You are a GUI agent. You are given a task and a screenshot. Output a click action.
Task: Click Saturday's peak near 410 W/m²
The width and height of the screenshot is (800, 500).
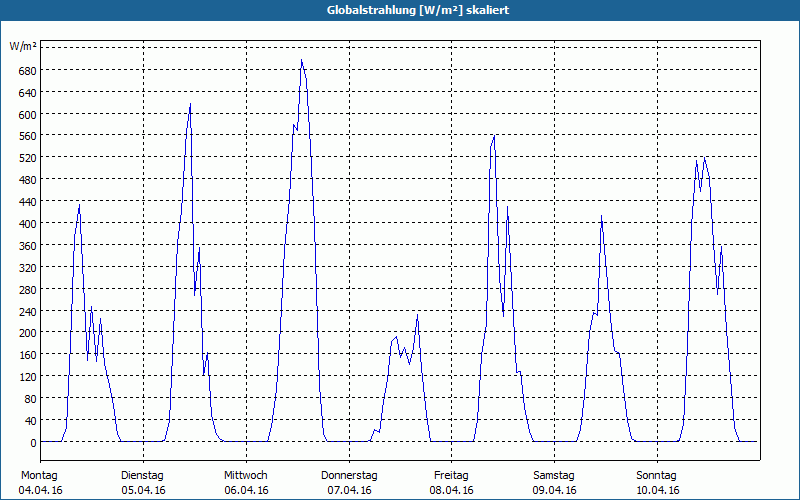tap(602, 216)
